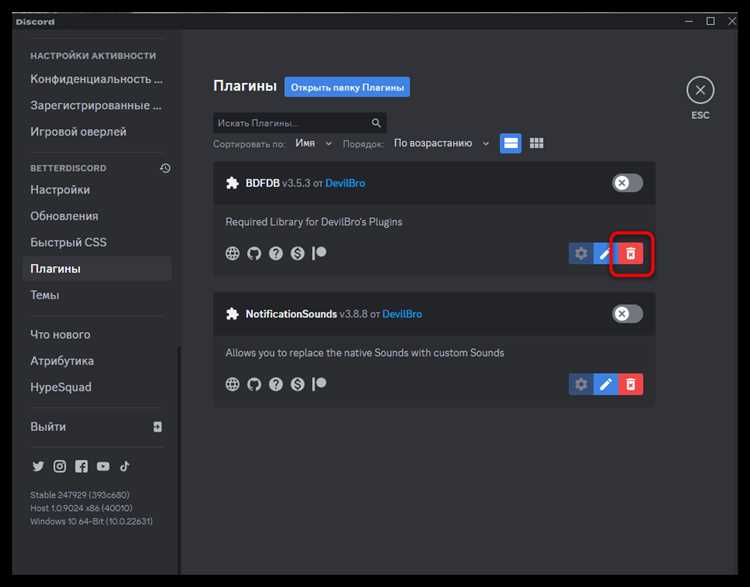Open DevilBro author link for NotificationSounds
This screenshot has width=750, height=587.
point(402,314)
